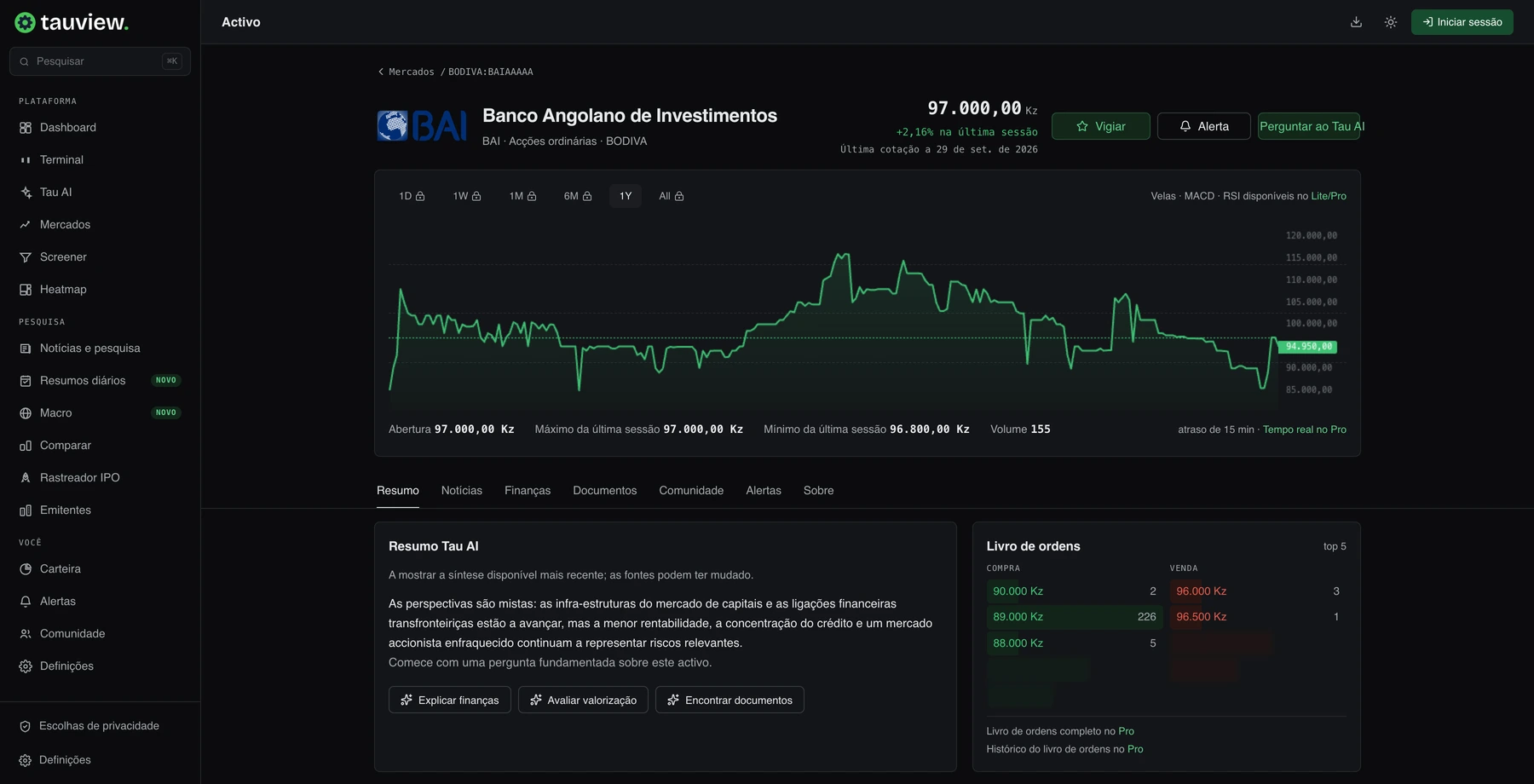Click Perguntar ao Tau AI button
1534x784 pixels.
[x=1309, y=126]
